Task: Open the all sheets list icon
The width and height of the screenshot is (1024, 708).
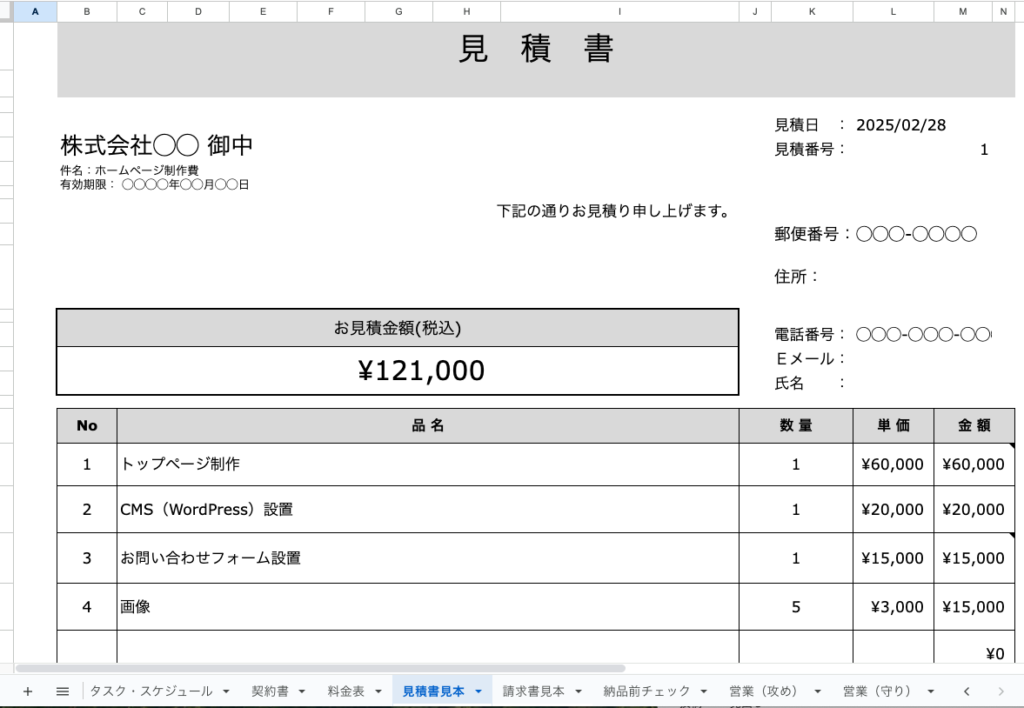Action: [x=62, y=691]
